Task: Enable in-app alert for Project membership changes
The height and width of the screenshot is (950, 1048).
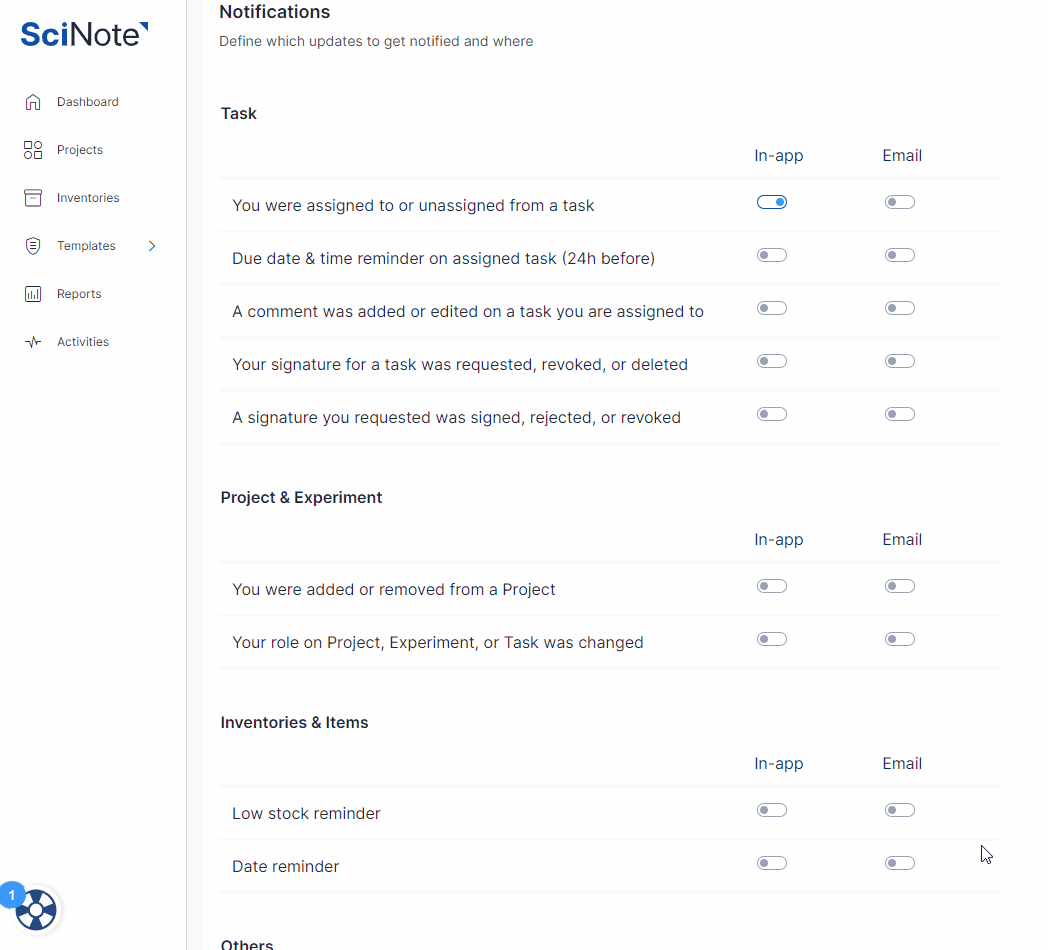Action: click(772, 586)
